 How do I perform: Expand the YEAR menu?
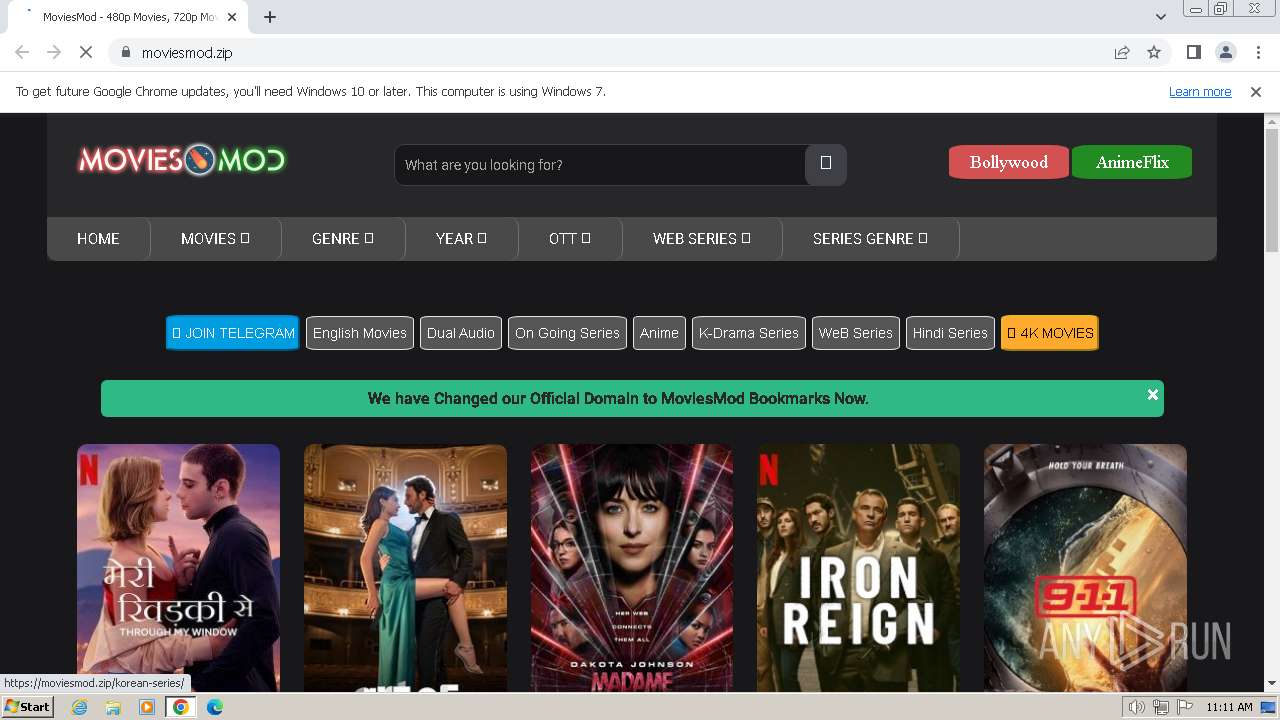(461, 238)
